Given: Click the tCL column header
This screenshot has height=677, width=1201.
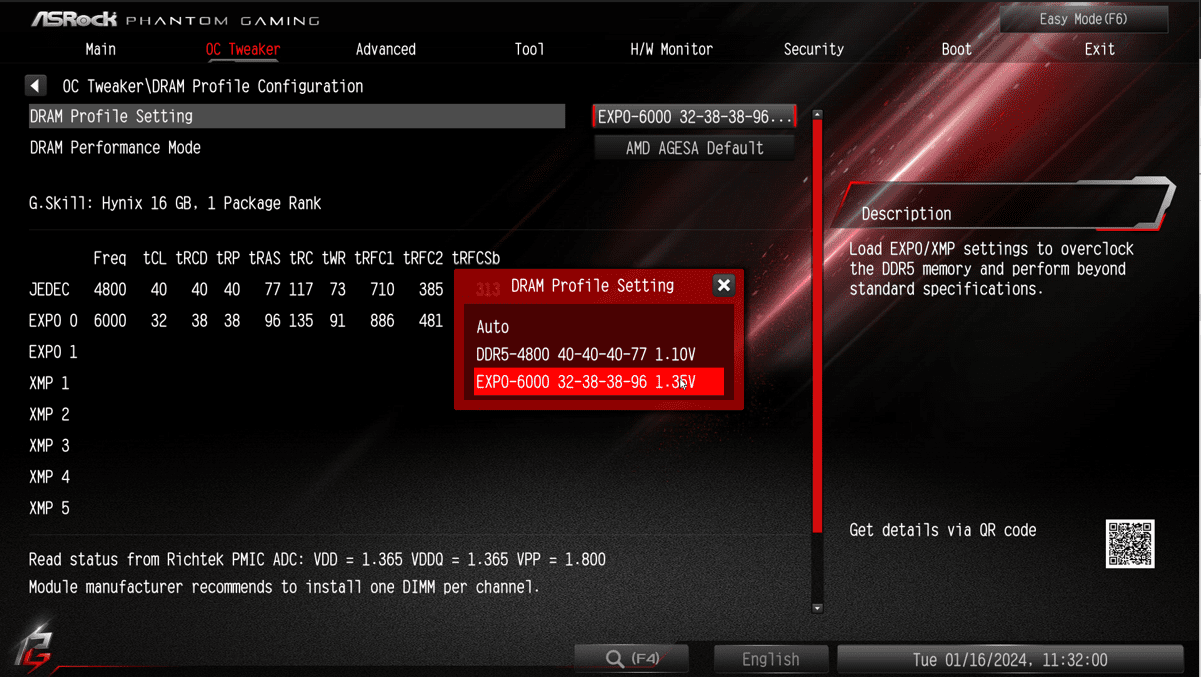Looking at the screenshot, I should [x=154, y=258].
